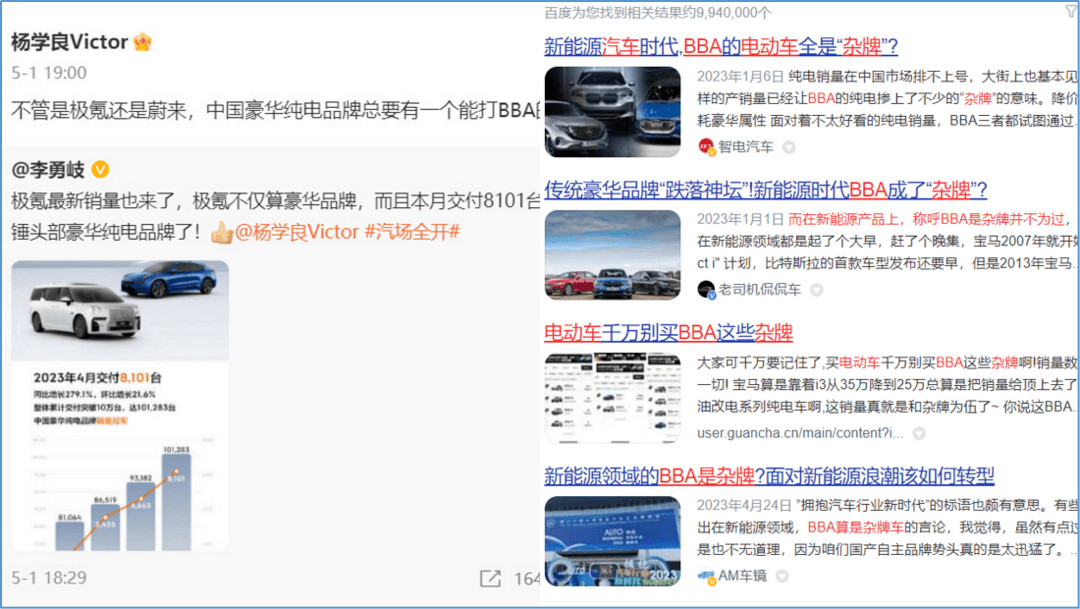Open the AM车镜 source name
The height and width of the screenshot is (609, 1080).
[x=742, y=576]
